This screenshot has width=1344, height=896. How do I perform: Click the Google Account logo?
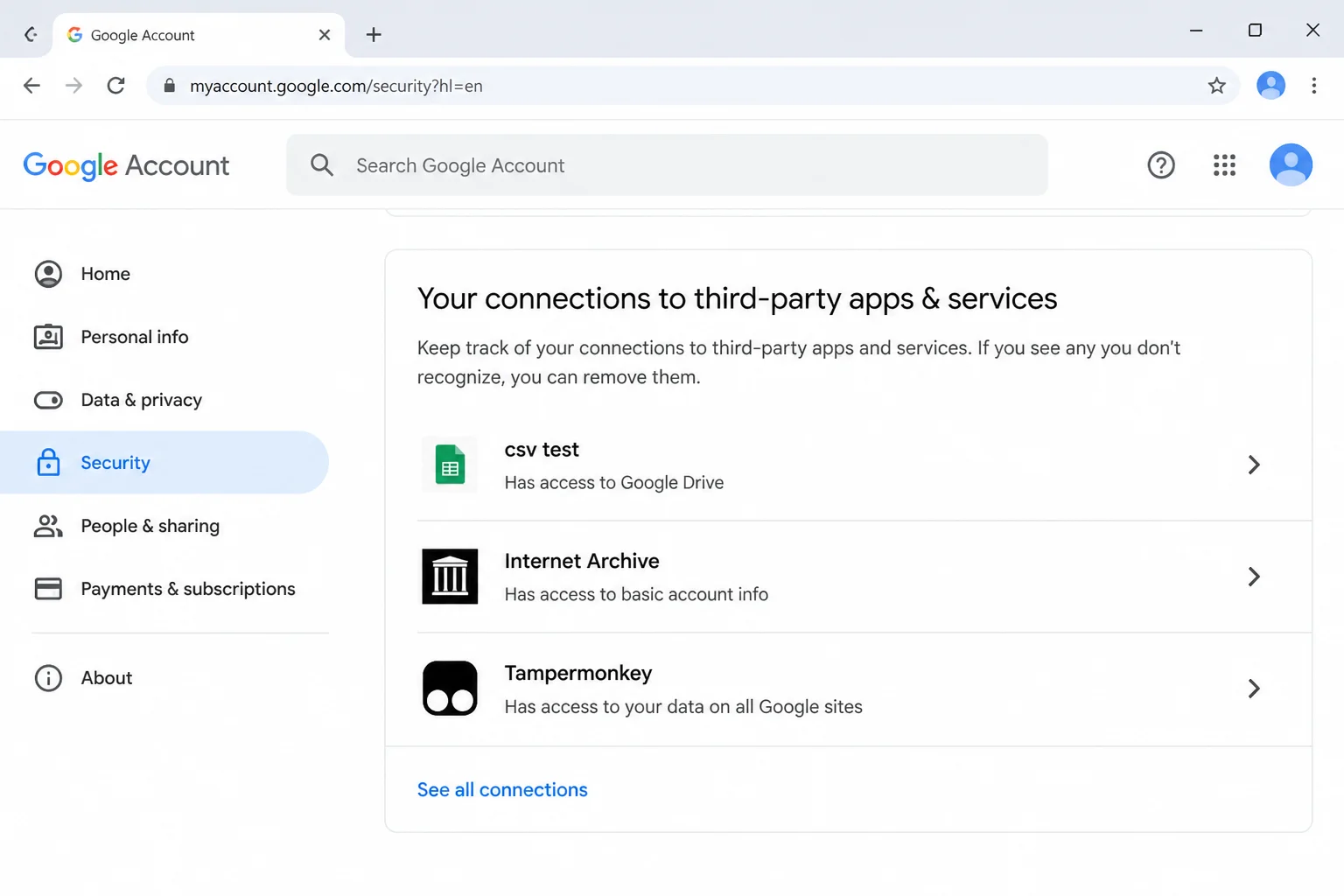pyautogui.click(x=126, y=165)
